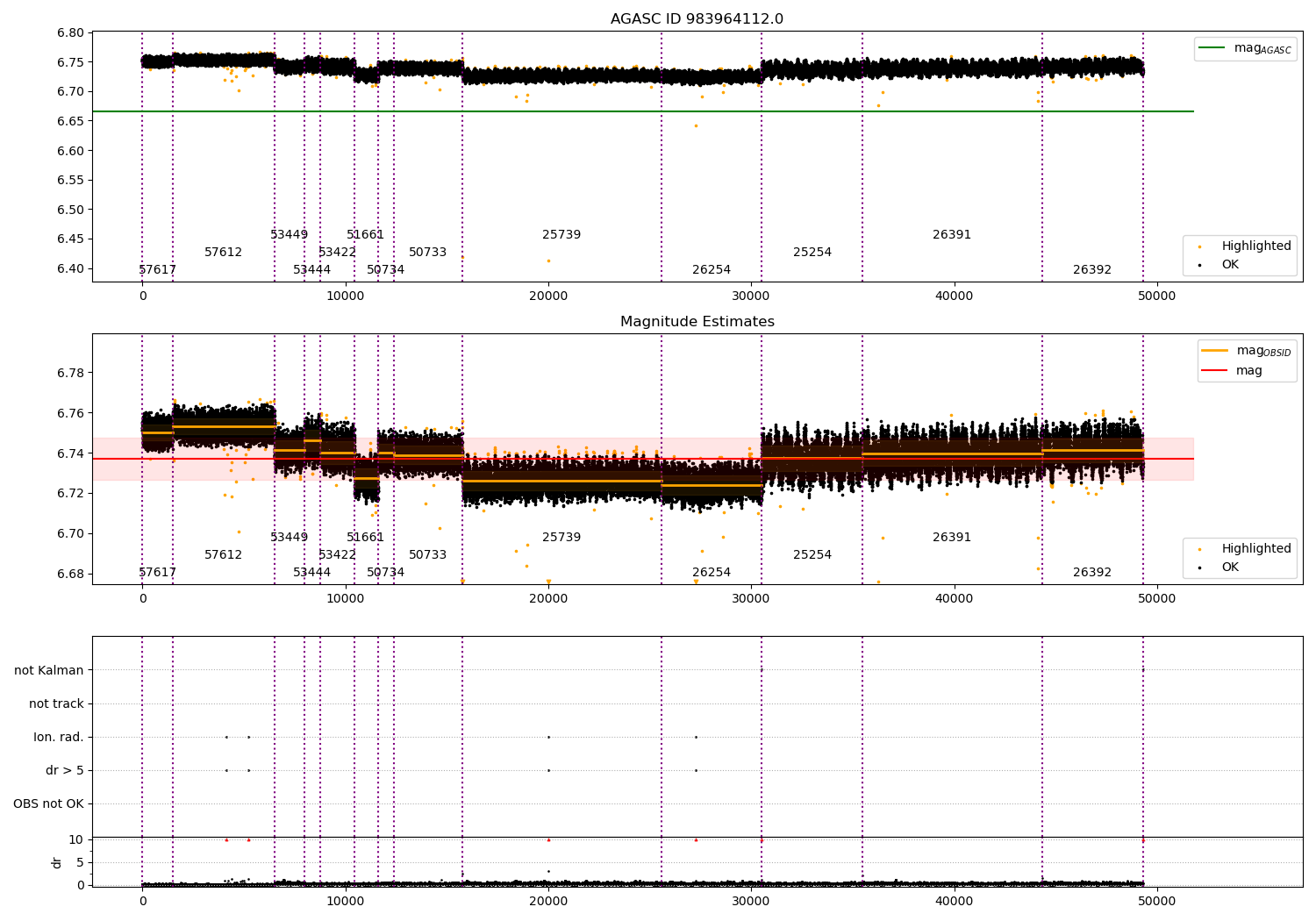Click the 'not track' row label
1316x921 pixels.
(x=56, y=704)
